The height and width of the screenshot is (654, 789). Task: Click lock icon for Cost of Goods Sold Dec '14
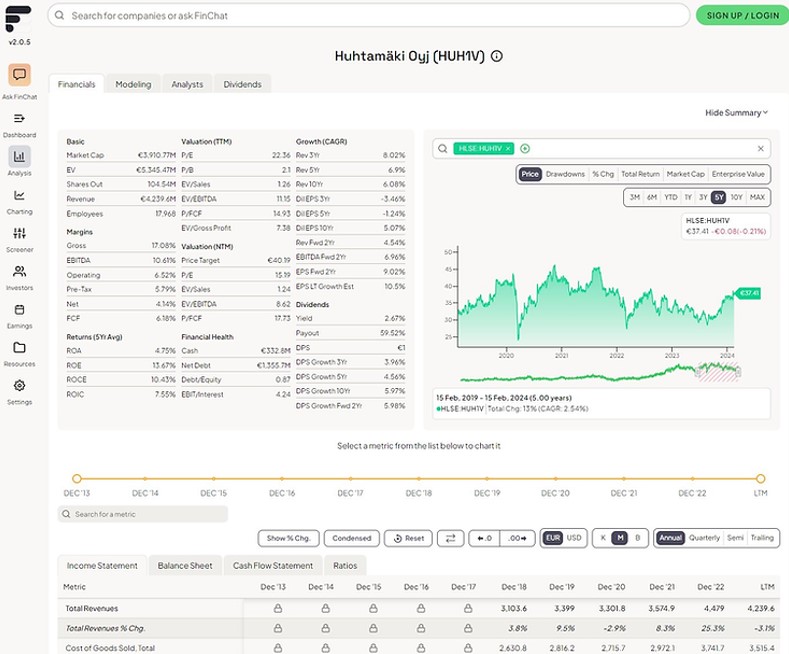(x=326, y=648)
